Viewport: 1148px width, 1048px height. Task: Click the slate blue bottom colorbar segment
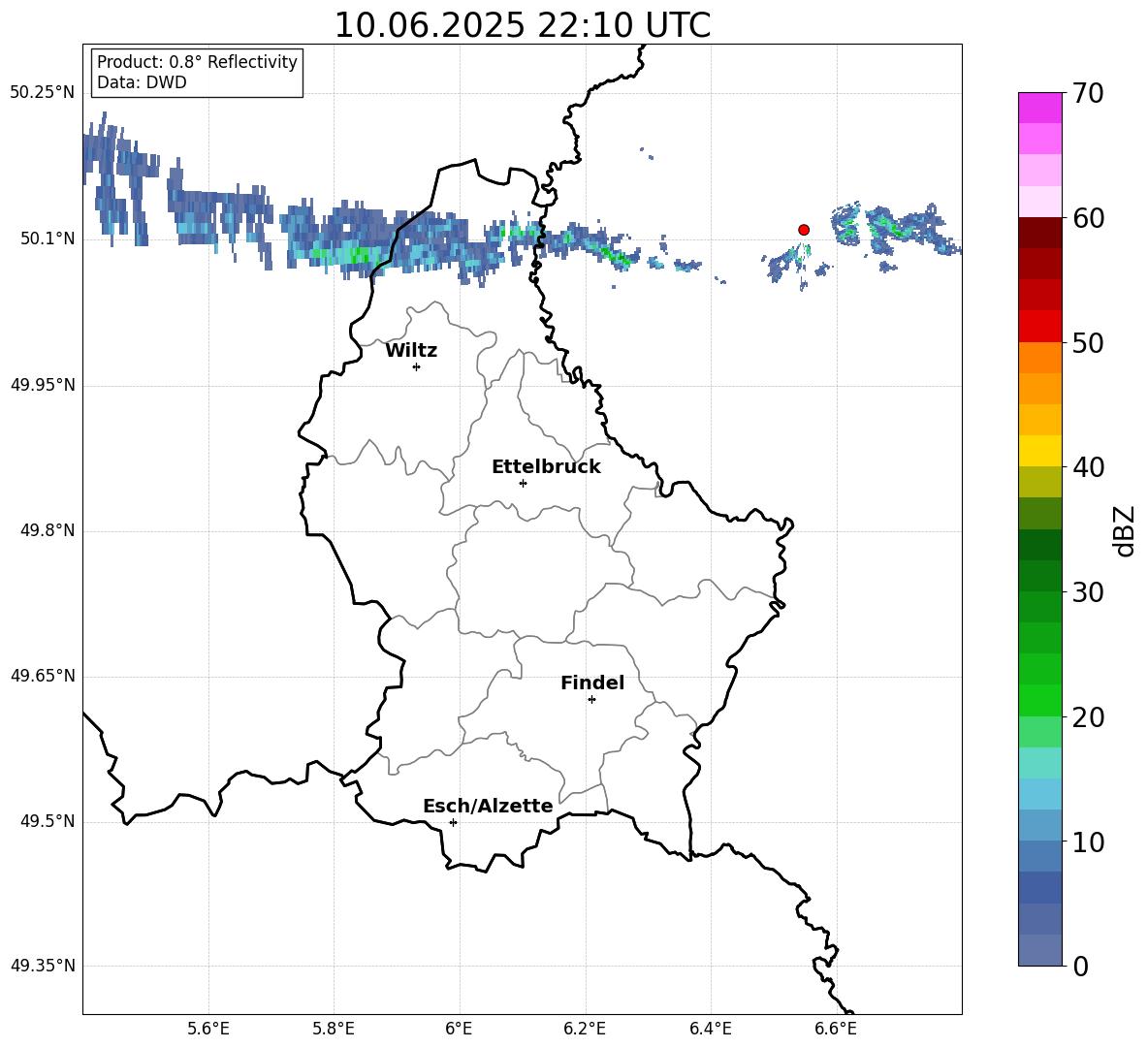tap(1039, 950)
